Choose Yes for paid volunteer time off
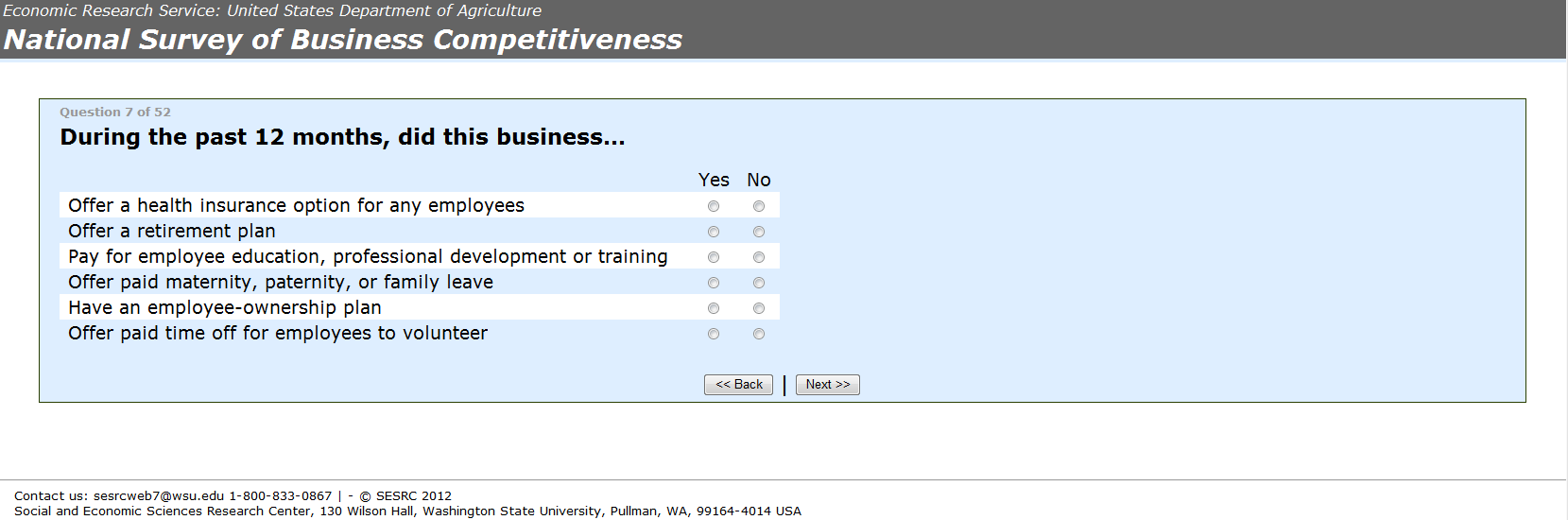This screenshot has height=520, width=1568. tap(714, 334)
